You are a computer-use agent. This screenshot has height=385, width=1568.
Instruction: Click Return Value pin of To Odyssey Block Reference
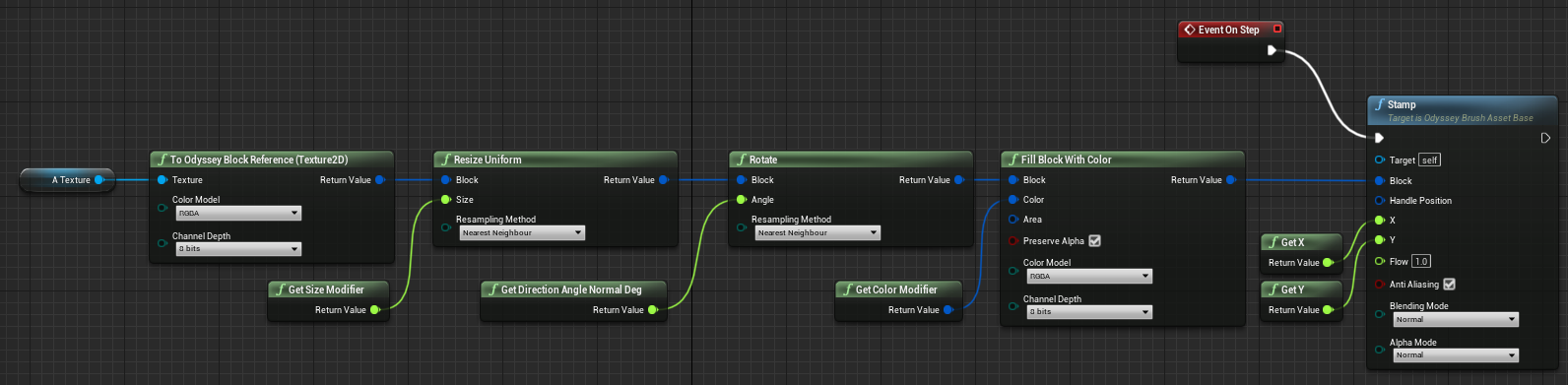point(380,180)
